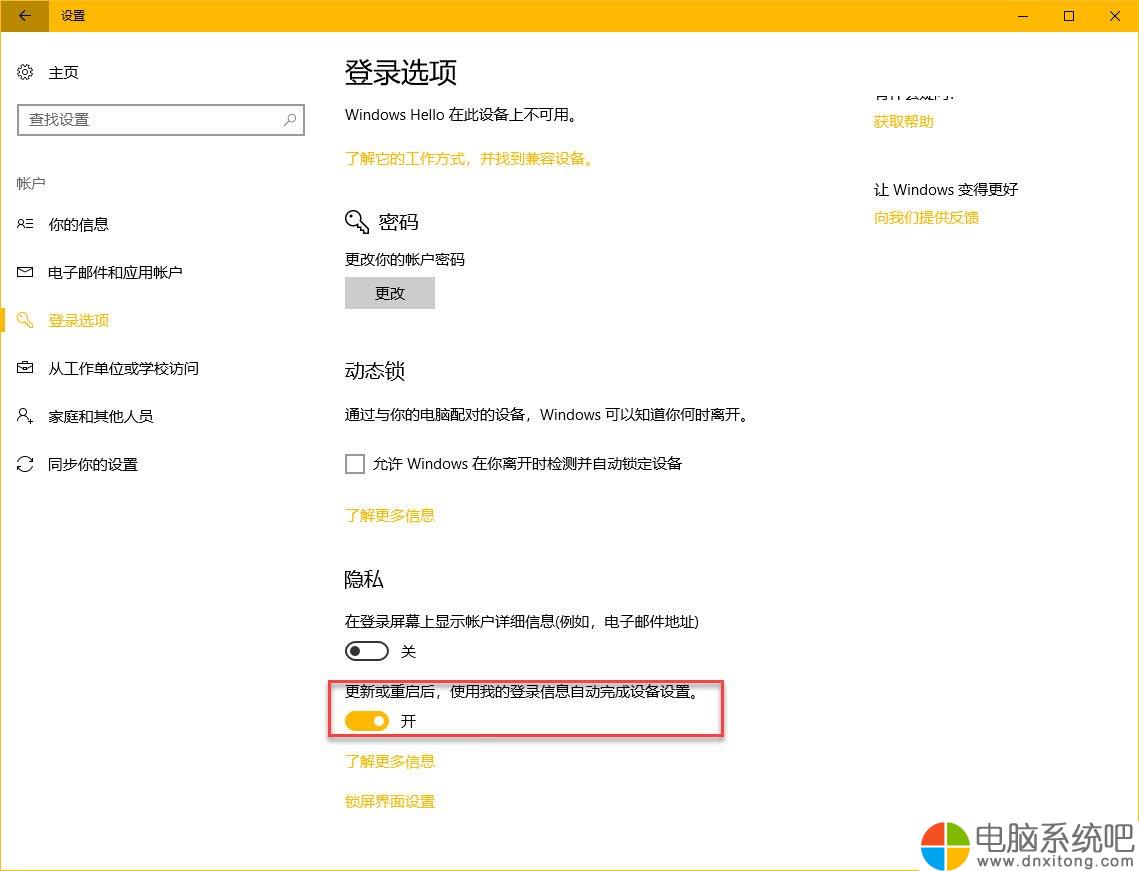Click the 让 Windows 变得更好 text
Viewport: 1139px width, 871px height.
pyautogui.click(x=946, y=190)
